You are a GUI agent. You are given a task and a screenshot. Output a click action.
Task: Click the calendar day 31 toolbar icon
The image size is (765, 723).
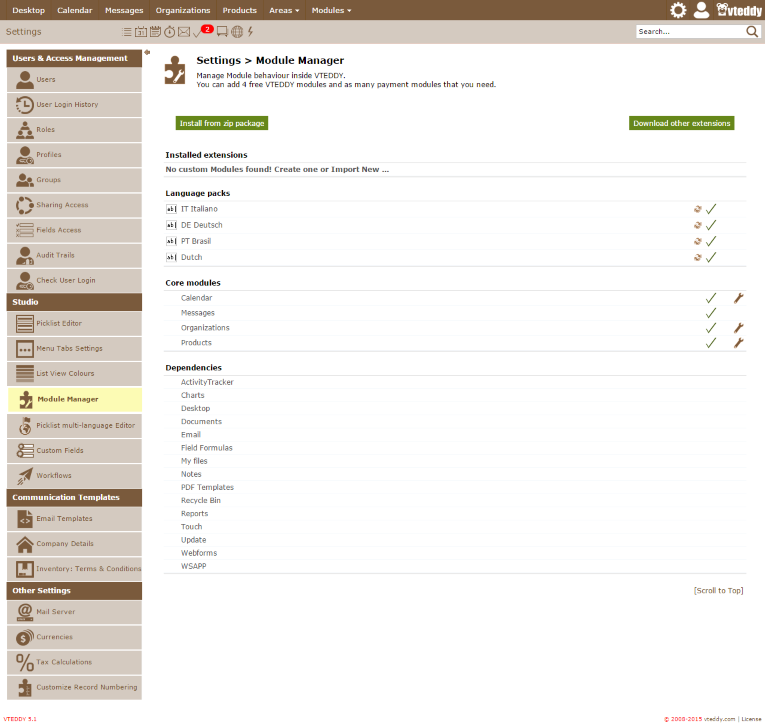[x=141, y=32]
